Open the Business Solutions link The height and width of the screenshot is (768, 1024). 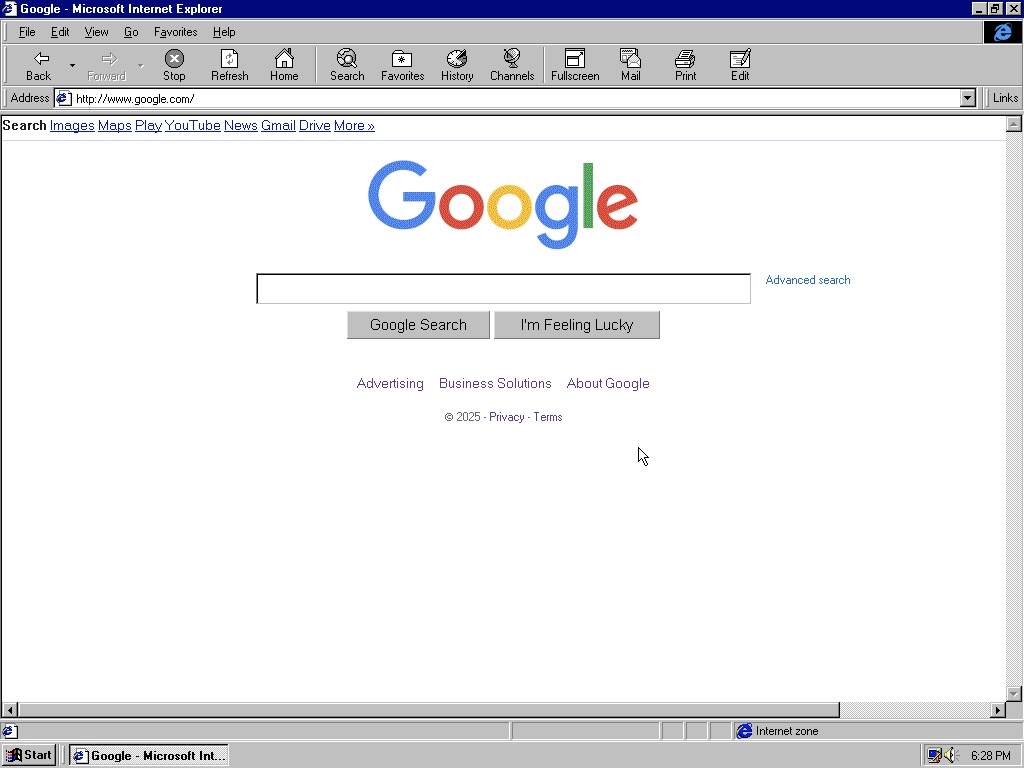(495, 383)
